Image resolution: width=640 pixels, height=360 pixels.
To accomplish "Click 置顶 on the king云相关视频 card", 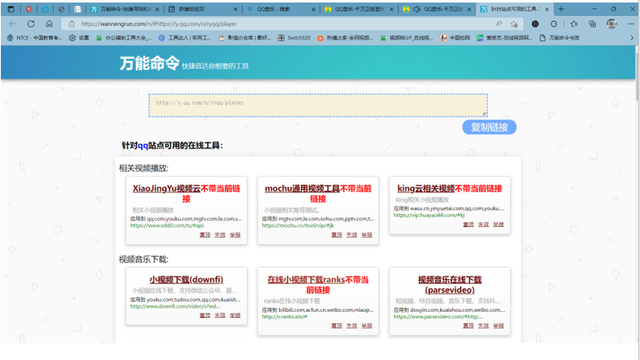I will point(468,224).
